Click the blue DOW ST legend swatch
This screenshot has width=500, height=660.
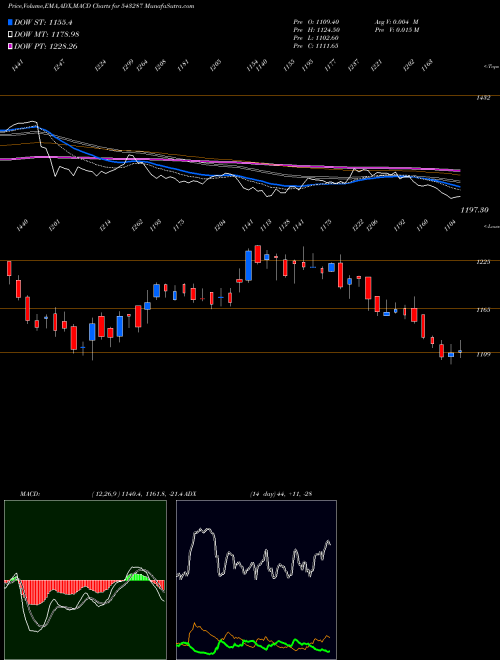(10, 22)
